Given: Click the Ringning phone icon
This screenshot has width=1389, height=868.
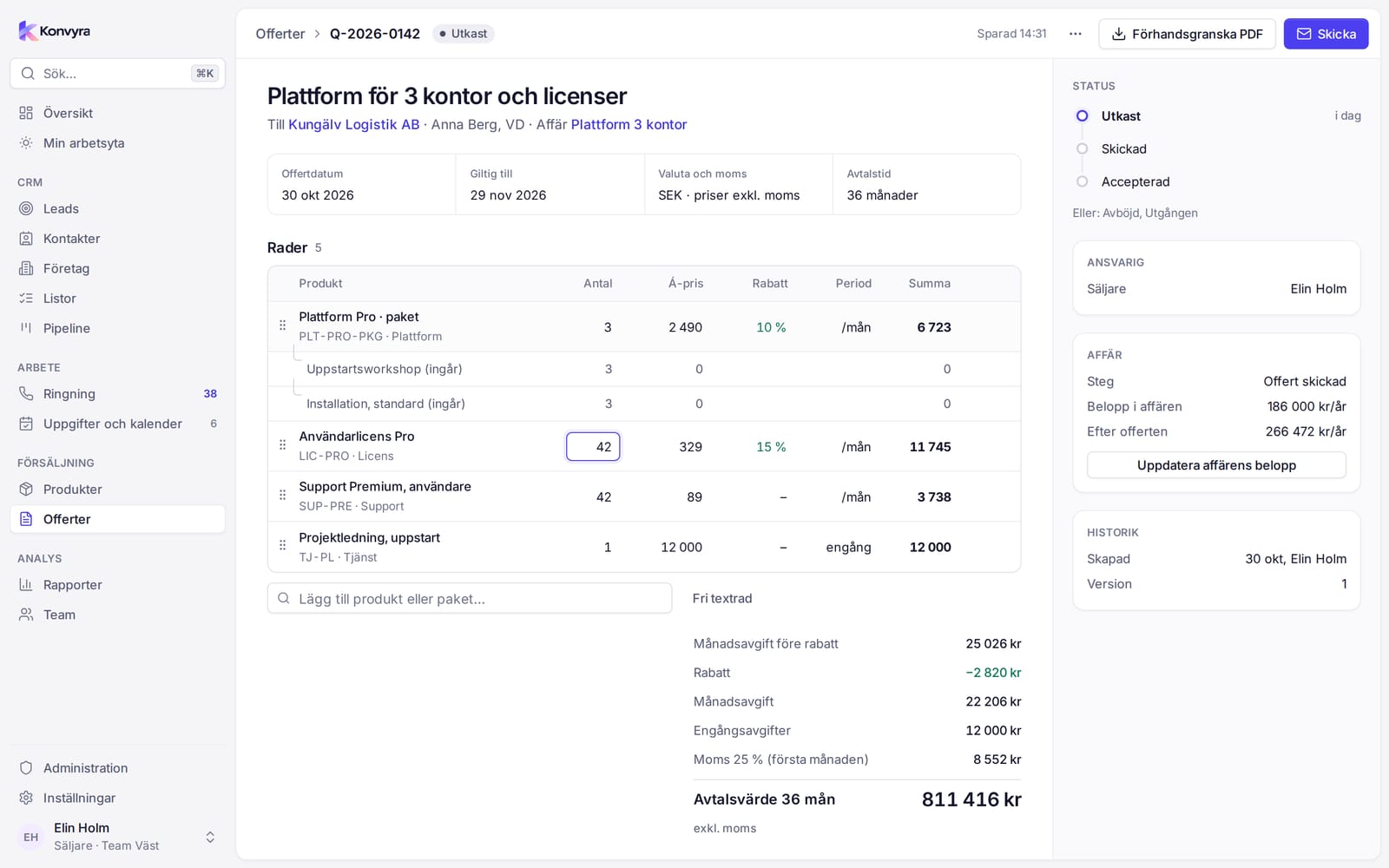Looking at the screenshot, I should [26, 394].
